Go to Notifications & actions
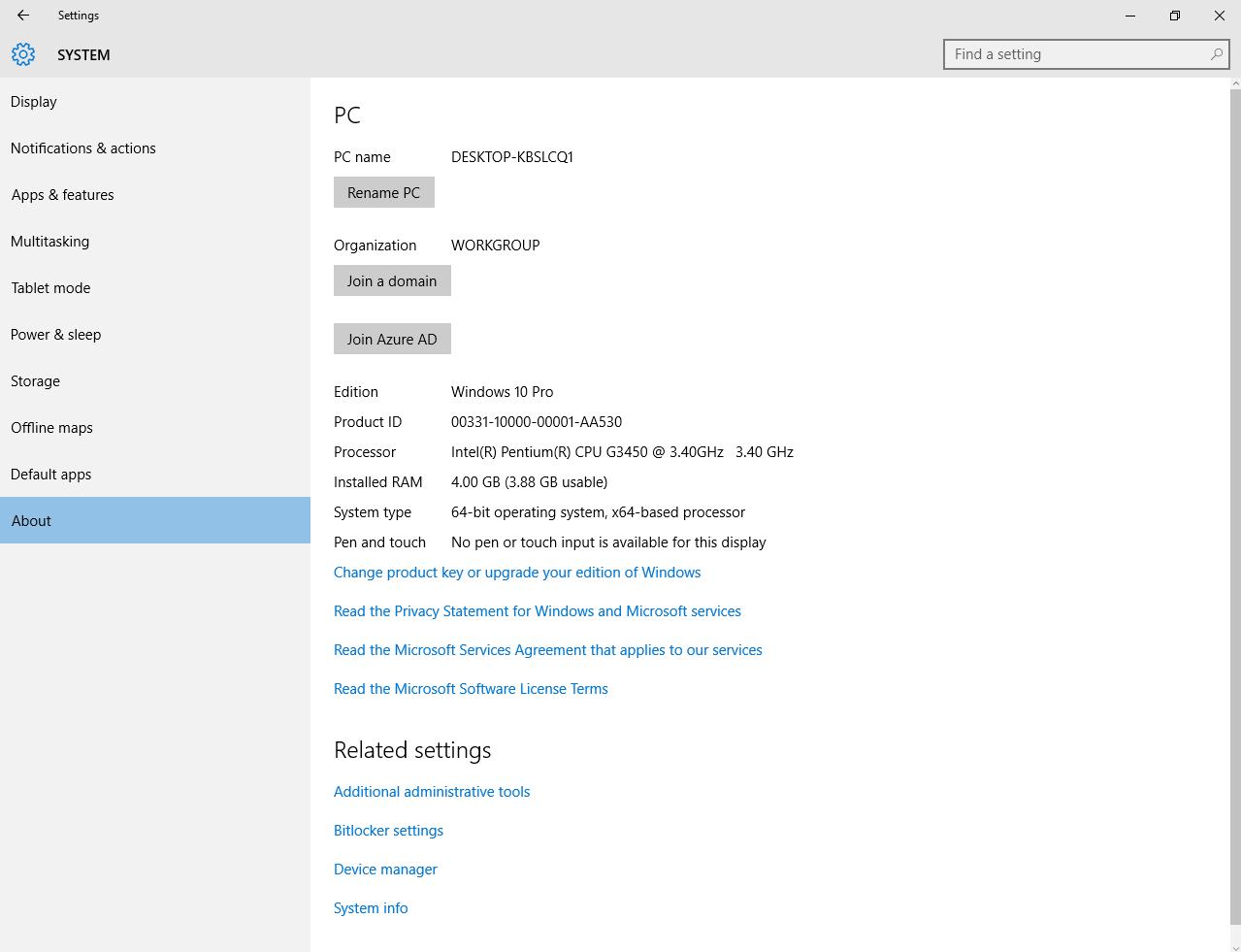Viewport: 1241px width, 952px height. point(155,148)
